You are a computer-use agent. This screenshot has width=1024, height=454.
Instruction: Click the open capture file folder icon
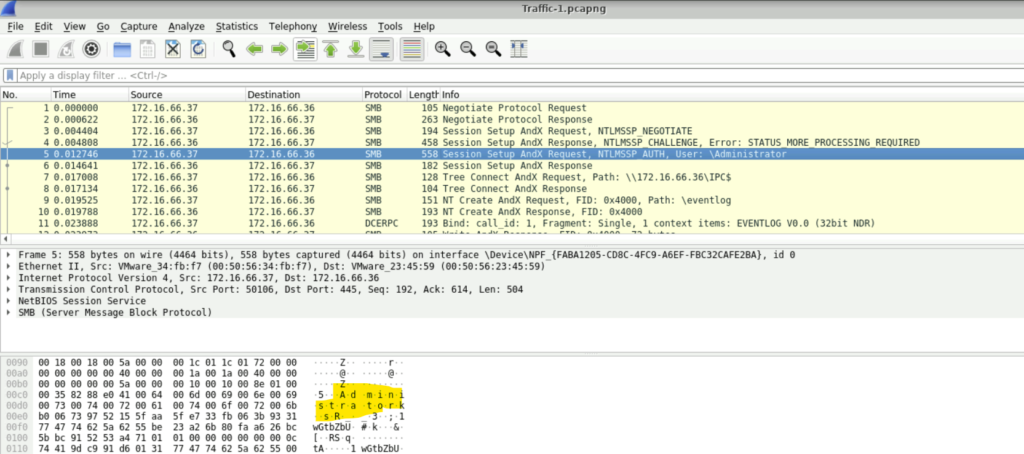tap(121, 49)
